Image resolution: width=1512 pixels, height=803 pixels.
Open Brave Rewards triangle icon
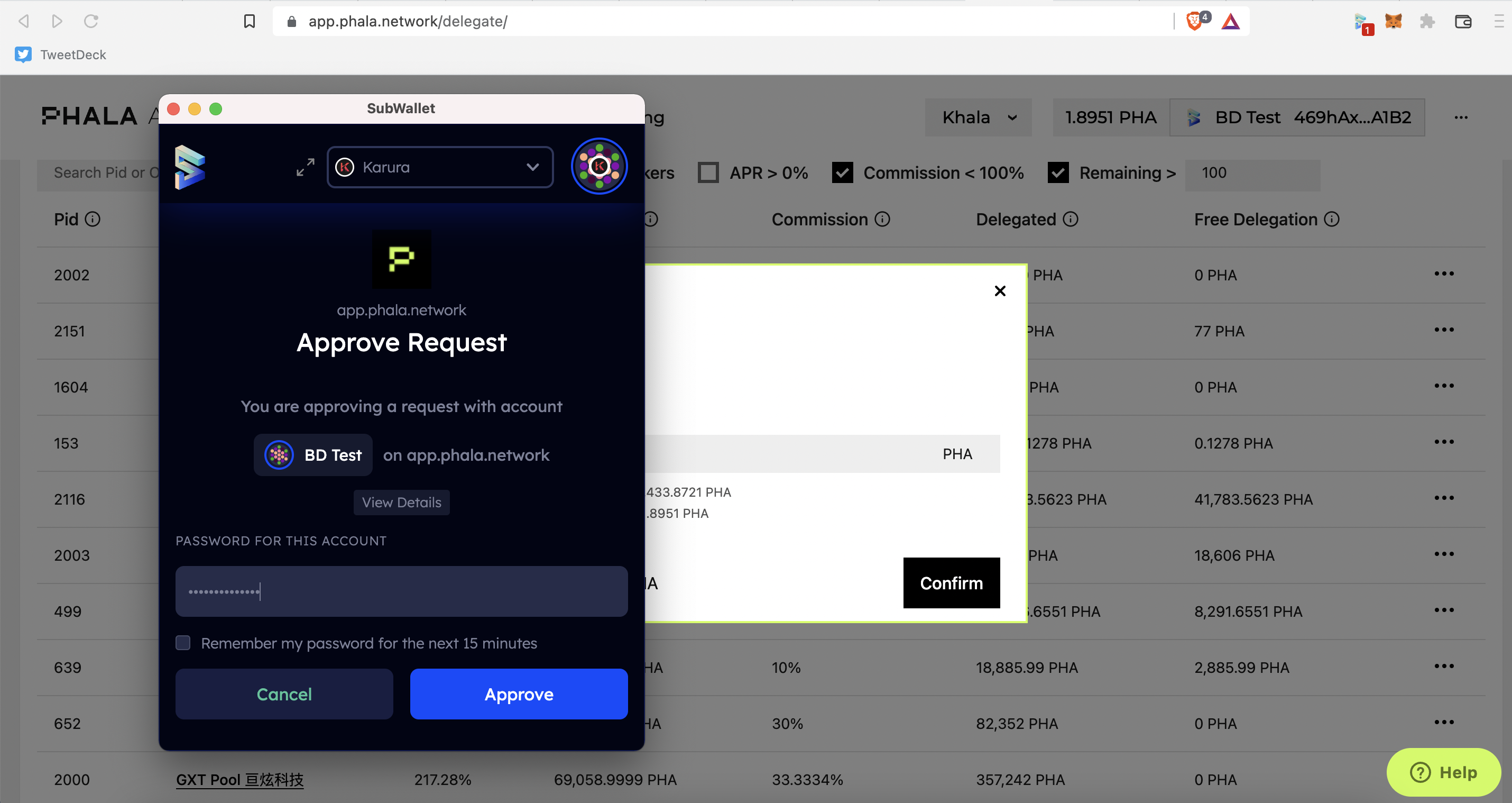1231,21
